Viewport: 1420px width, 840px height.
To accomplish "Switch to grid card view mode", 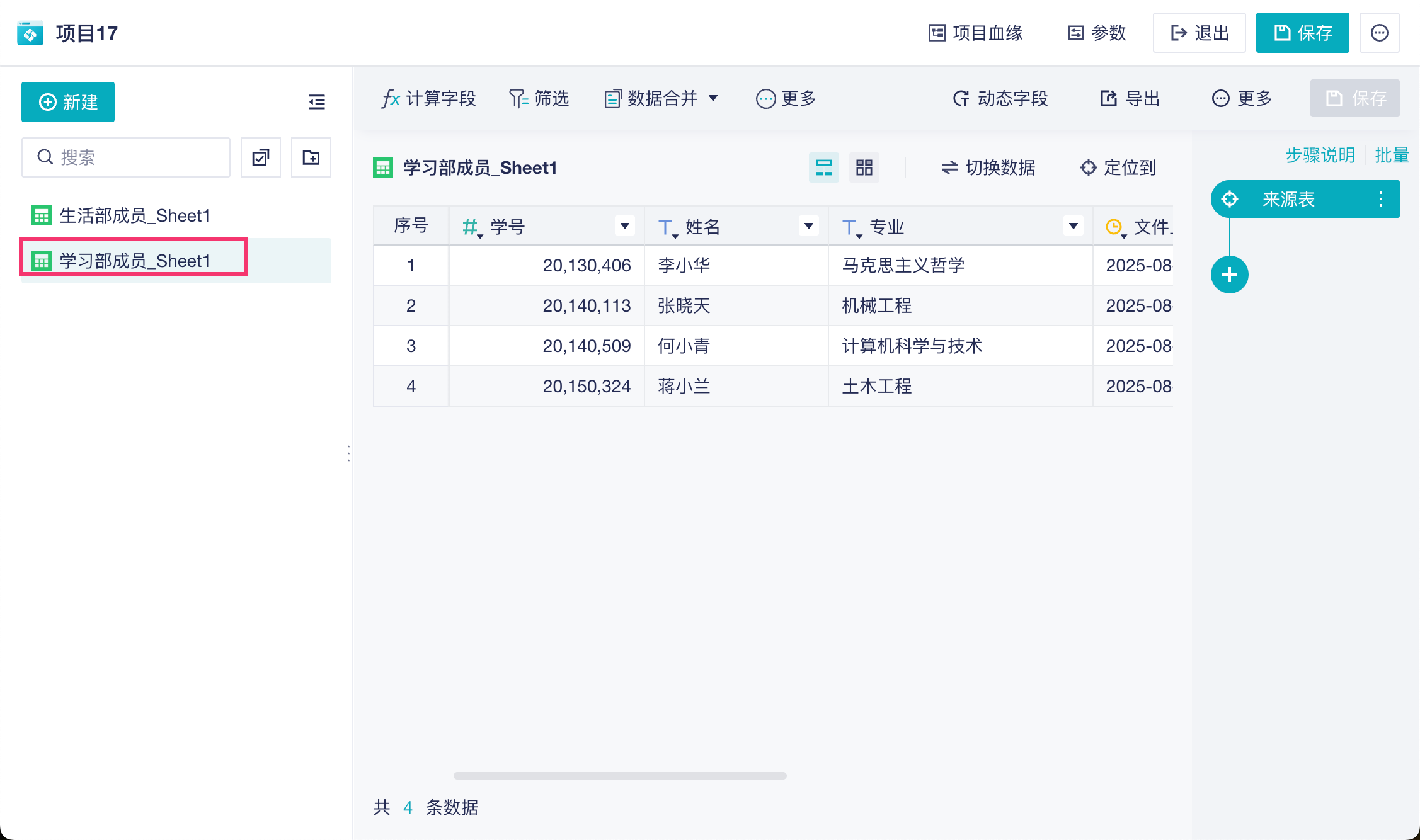I will pos(864,167).
